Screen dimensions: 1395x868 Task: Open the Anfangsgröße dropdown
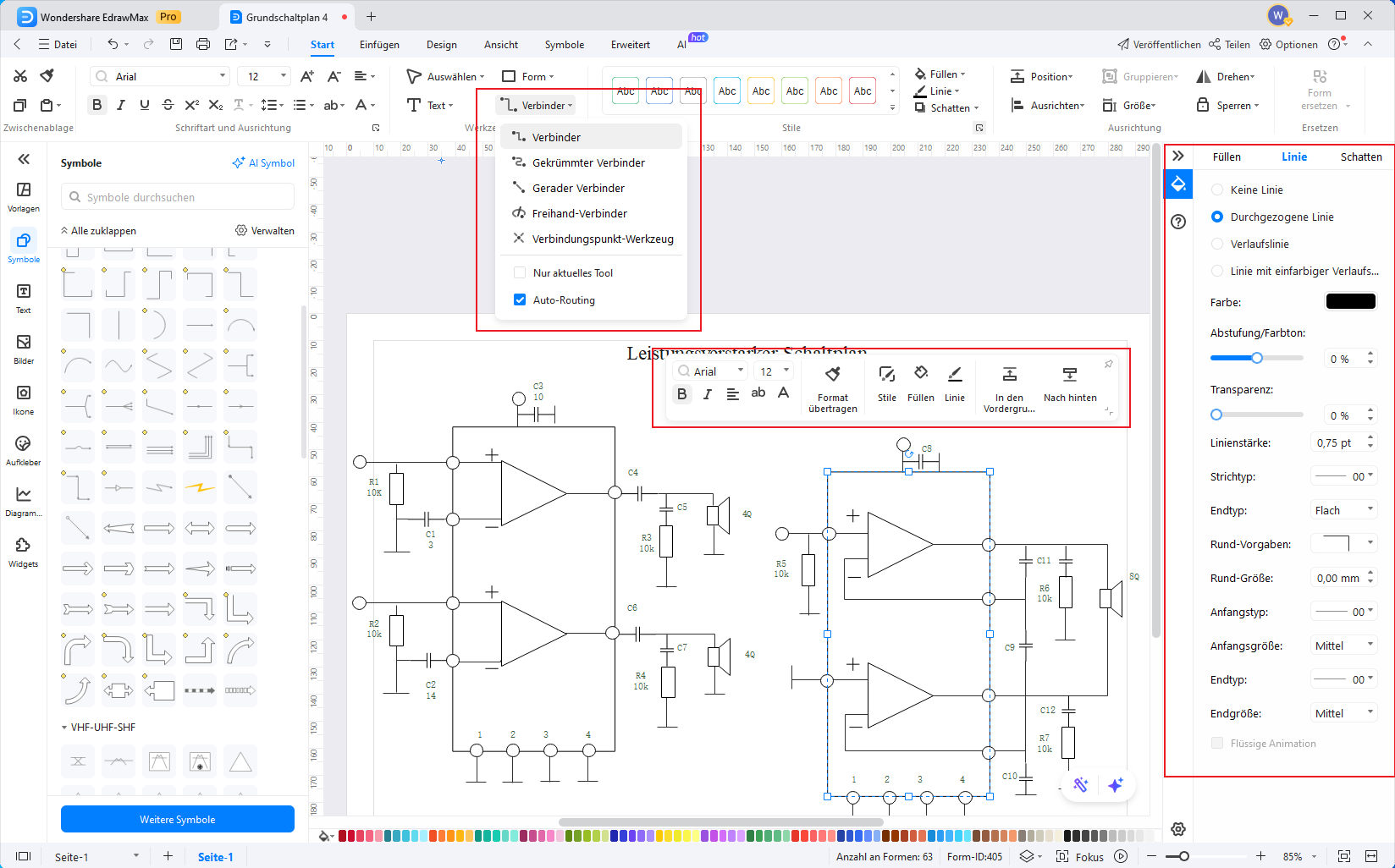pos(1344,646)
